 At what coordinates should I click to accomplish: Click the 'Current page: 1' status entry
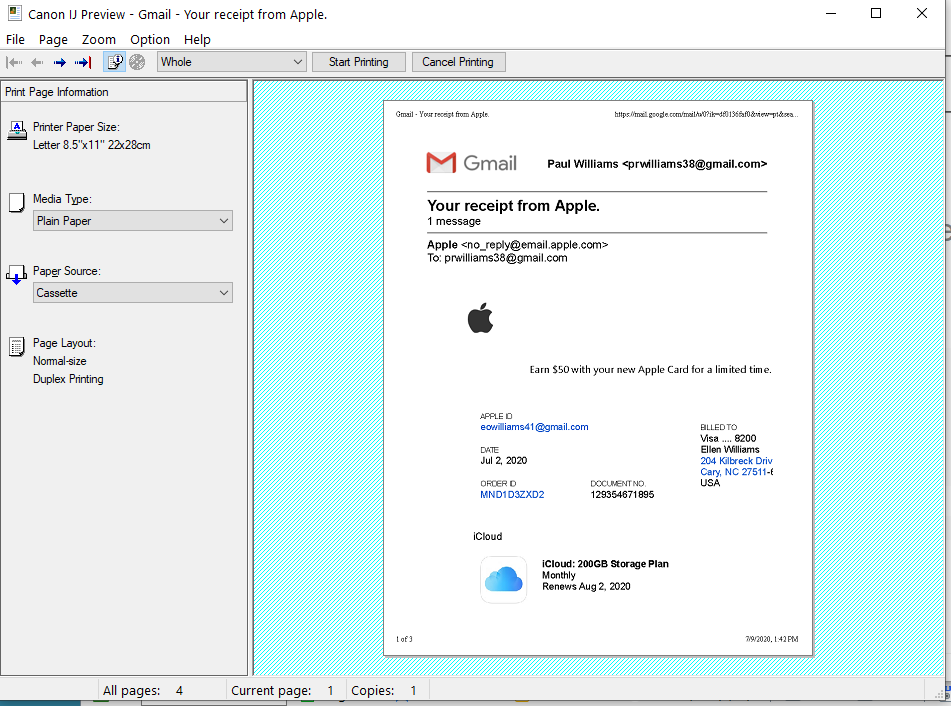tap(282, 690)
